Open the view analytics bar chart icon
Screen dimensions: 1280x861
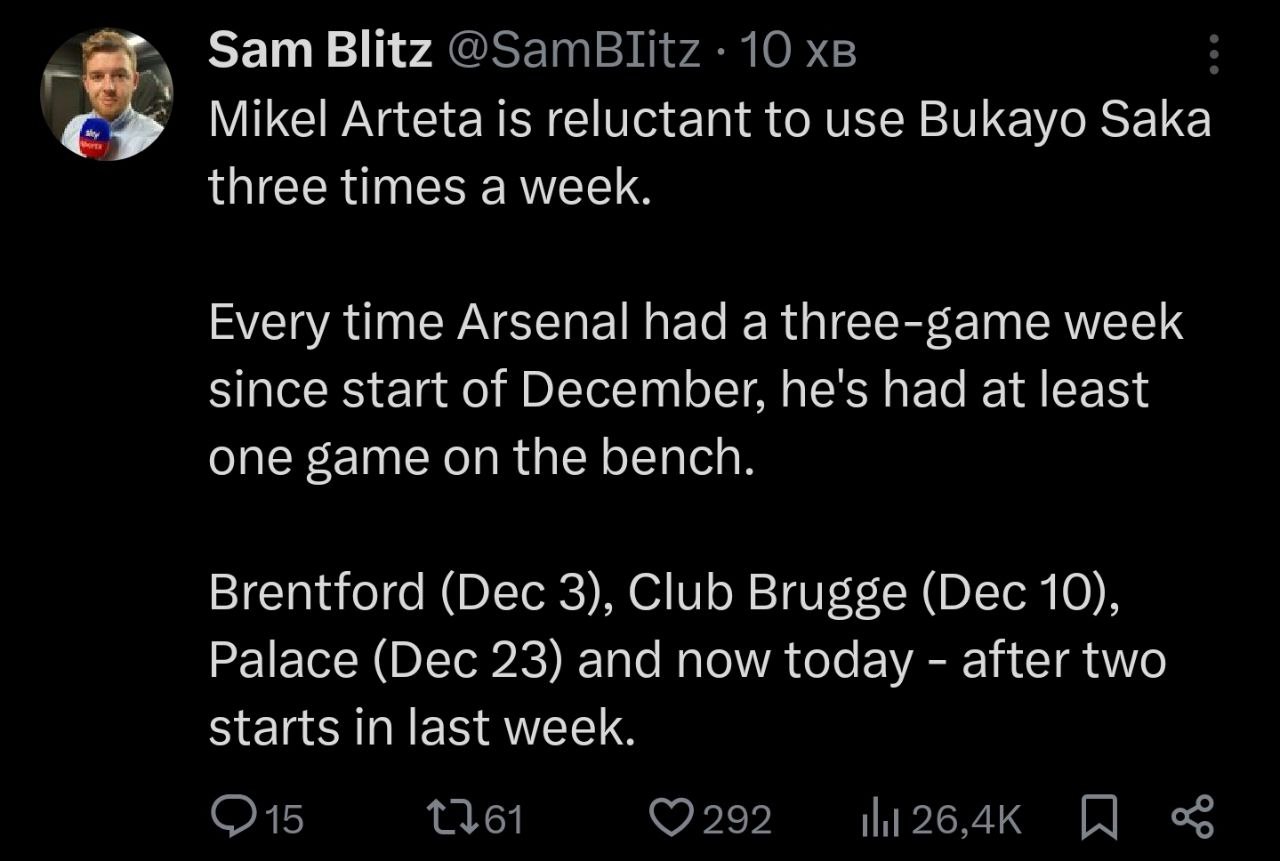pos(878,818)
